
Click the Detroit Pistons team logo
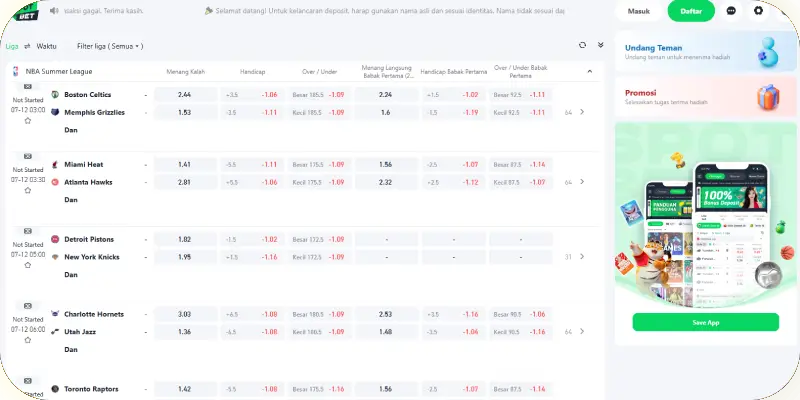pyautogui.click(x=55, y=239)
